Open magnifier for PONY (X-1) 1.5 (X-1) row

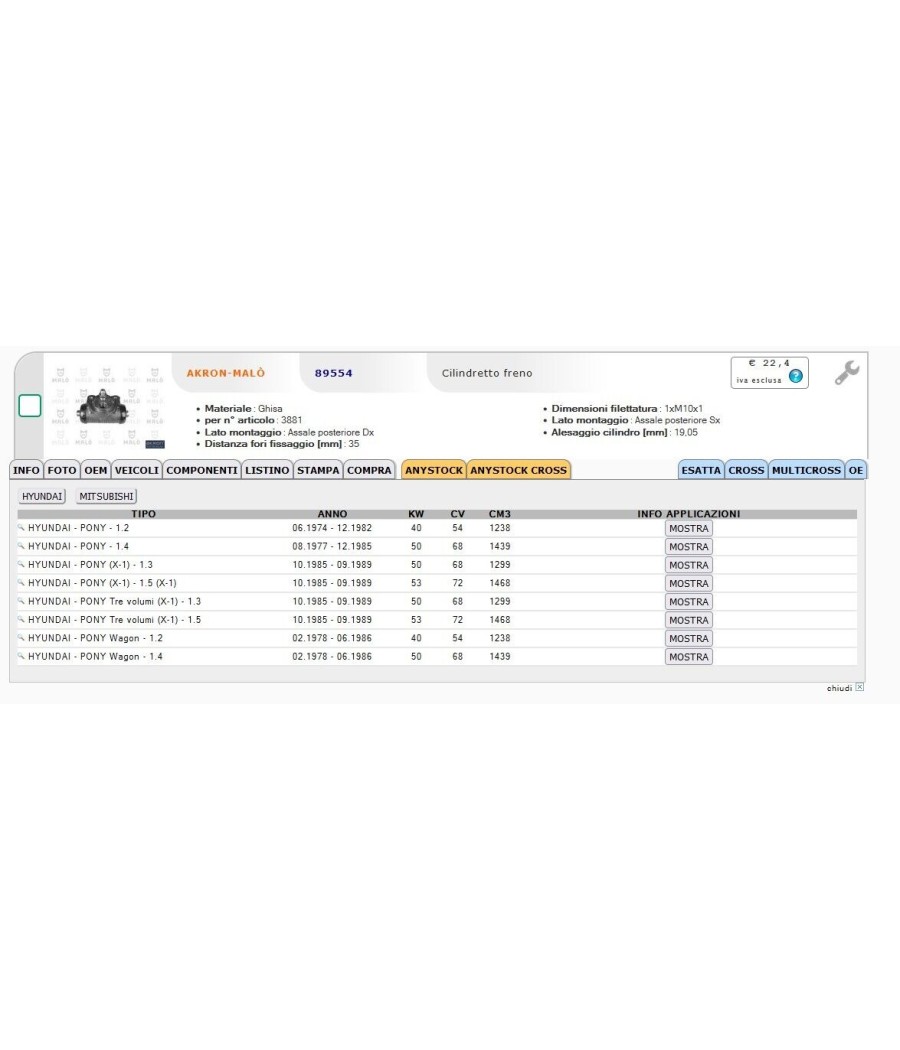coord(21,583)
